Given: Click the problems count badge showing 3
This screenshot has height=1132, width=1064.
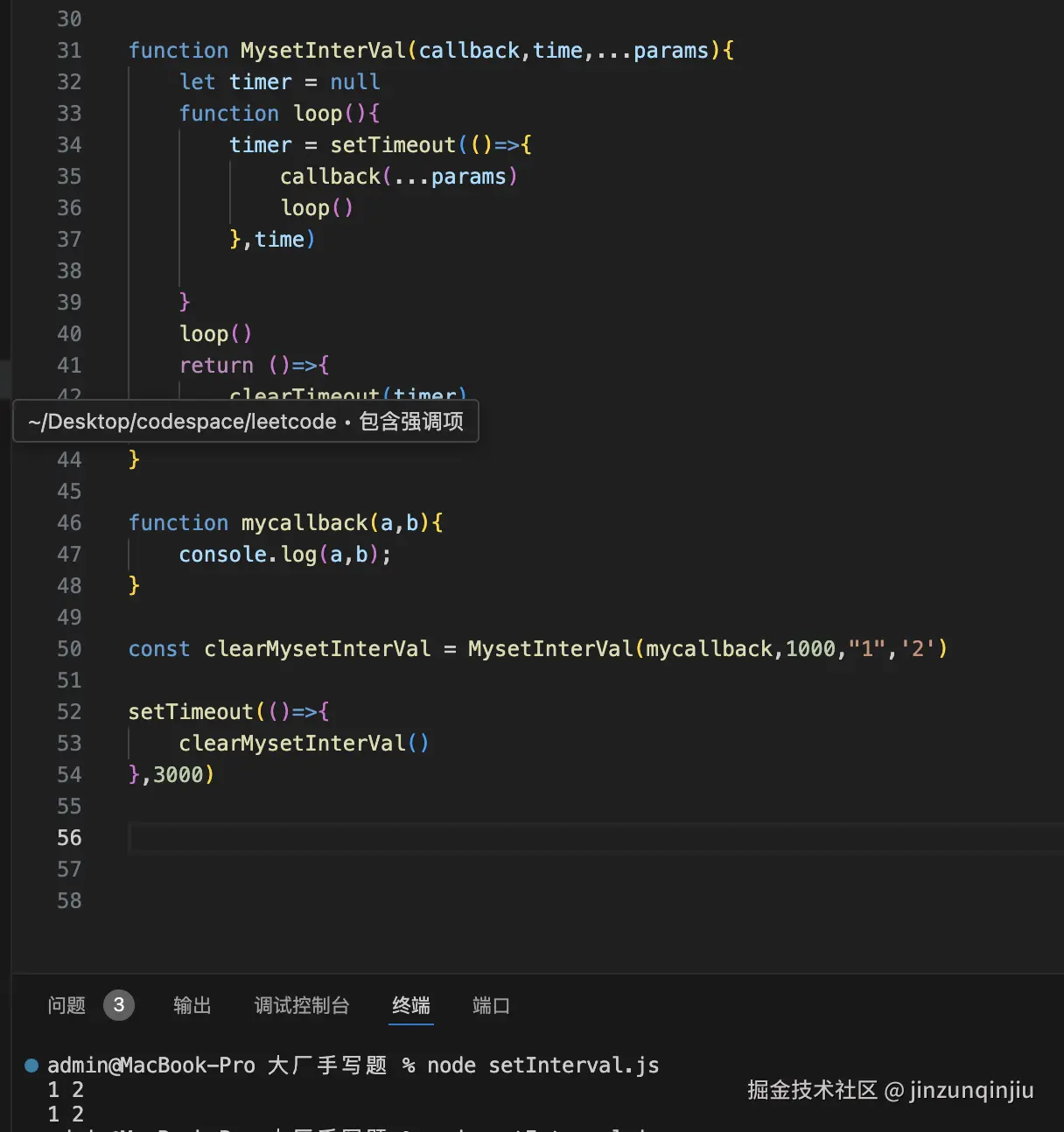Looking at the screenshot, I should click(119, 1005).
